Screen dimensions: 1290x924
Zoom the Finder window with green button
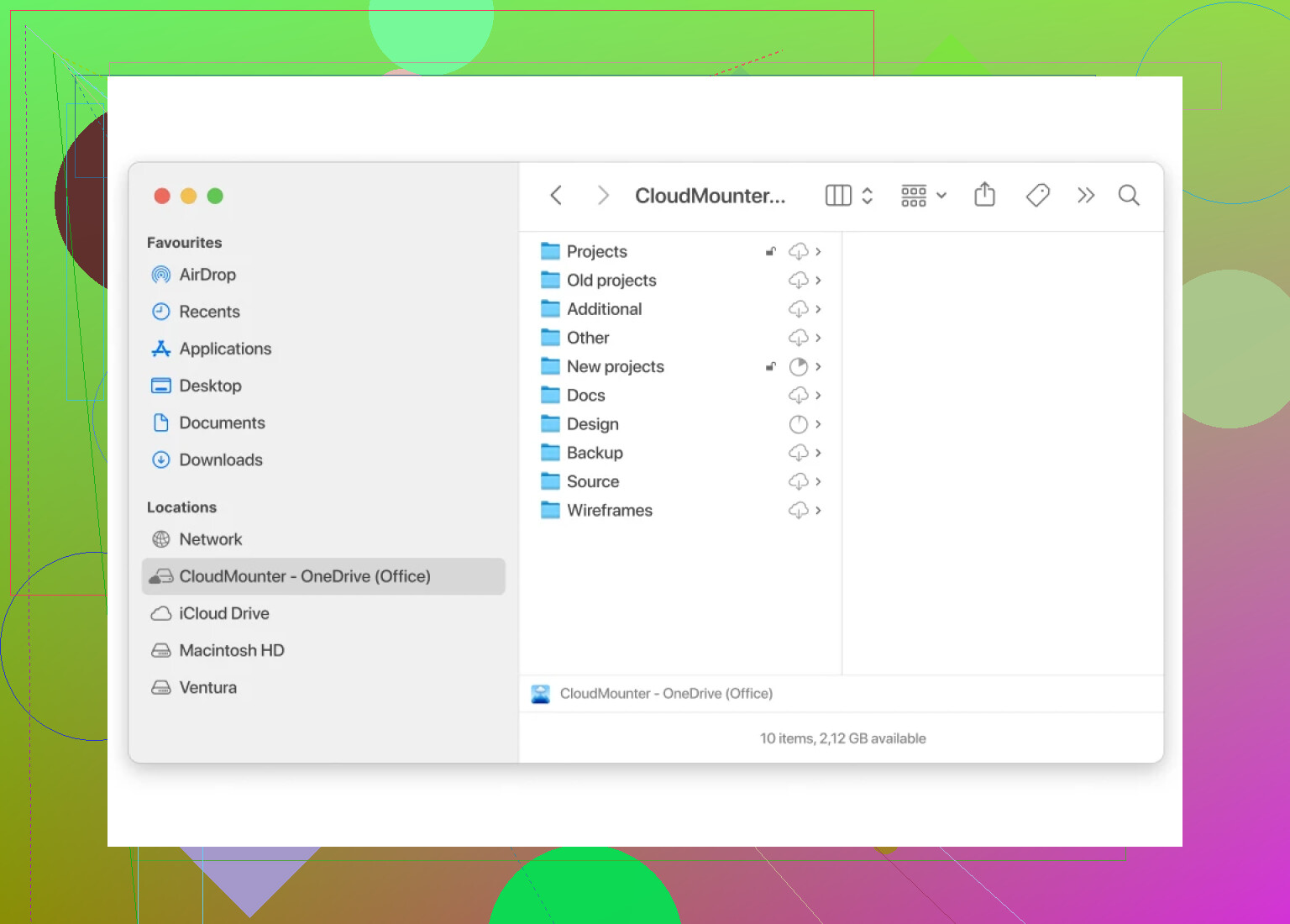[x=215, y=196]
